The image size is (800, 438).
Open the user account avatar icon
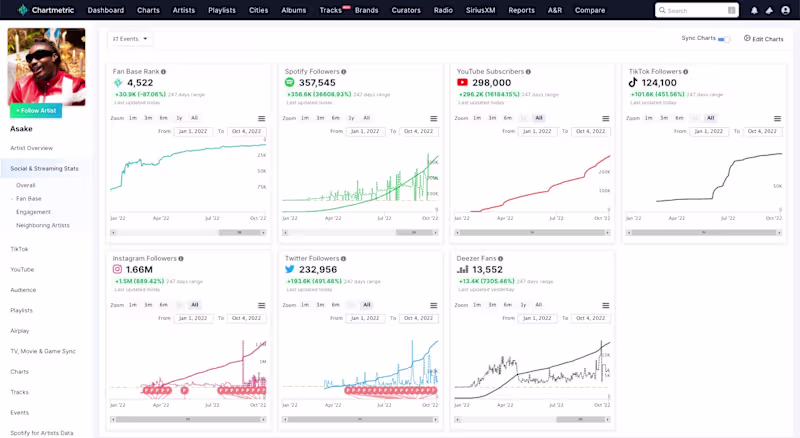tap(785, 10)
